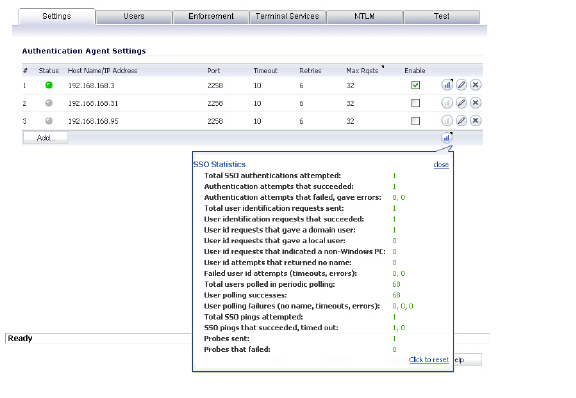Open the Terminal Services tab
576x398 pixels.
pyautogui.click(x=288, y=17)
